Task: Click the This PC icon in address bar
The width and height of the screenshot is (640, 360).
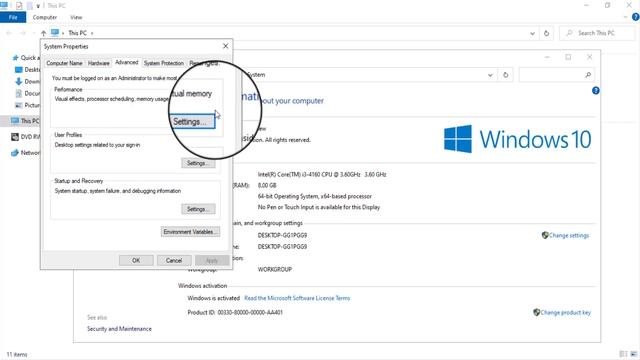Action: point(55,33)
